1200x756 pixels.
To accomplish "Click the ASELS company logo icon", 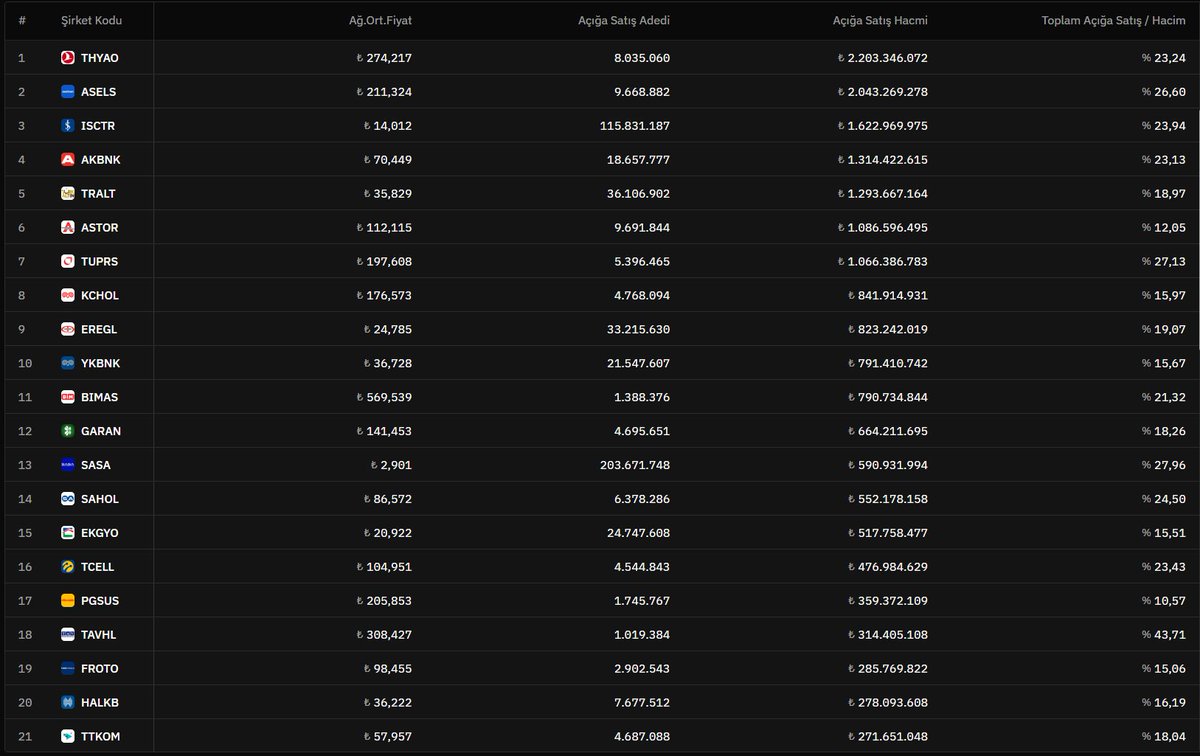I will [68, 92].
